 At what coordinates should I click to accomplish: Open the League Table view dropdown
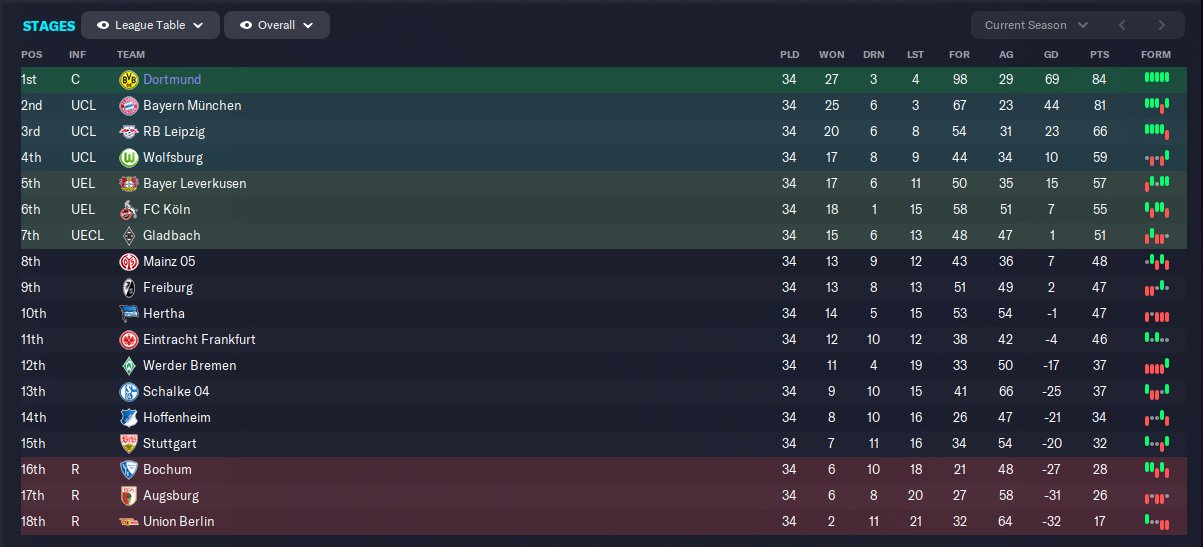pos(150,25)
